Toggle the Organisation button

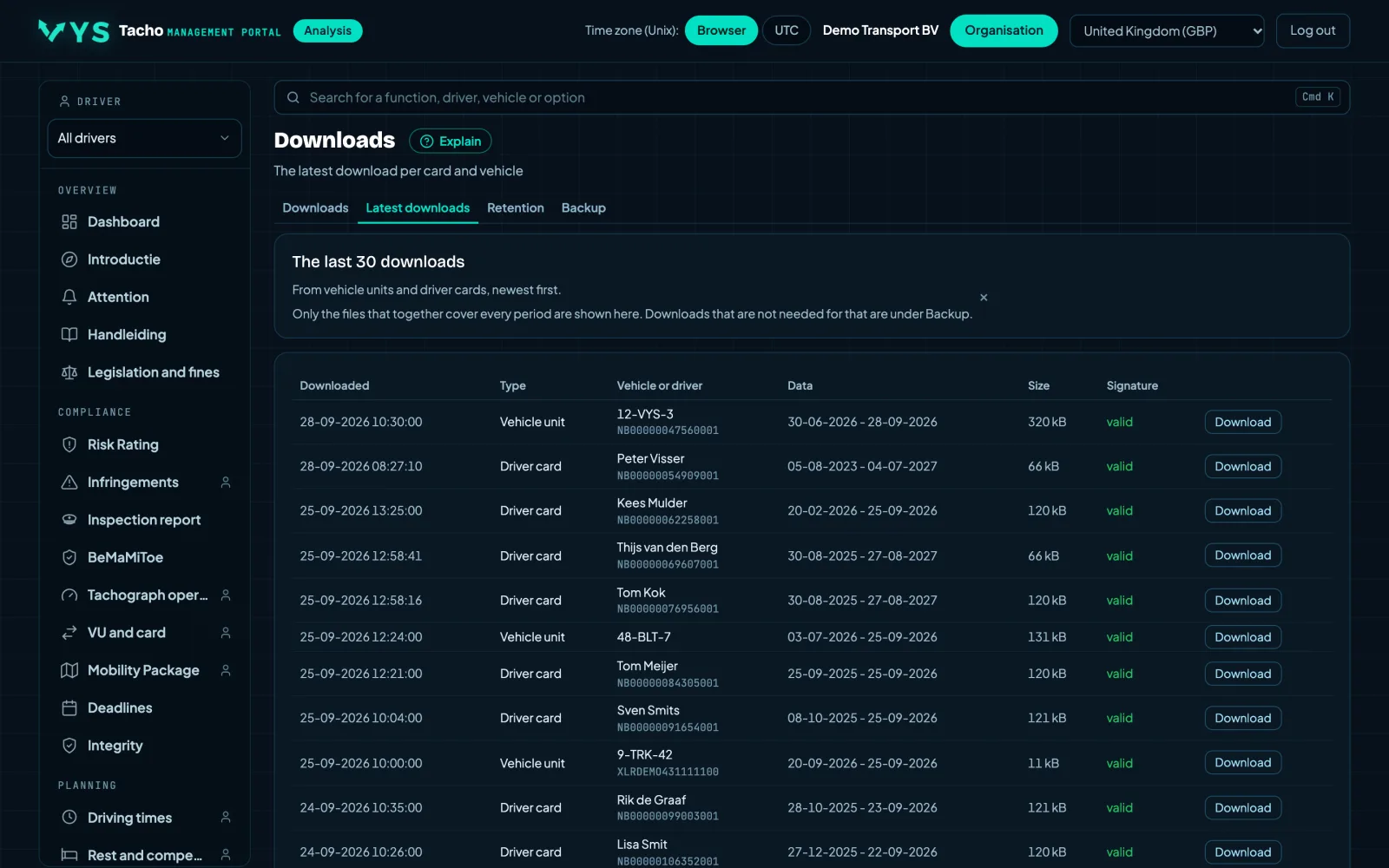(x=1004, y=30)
